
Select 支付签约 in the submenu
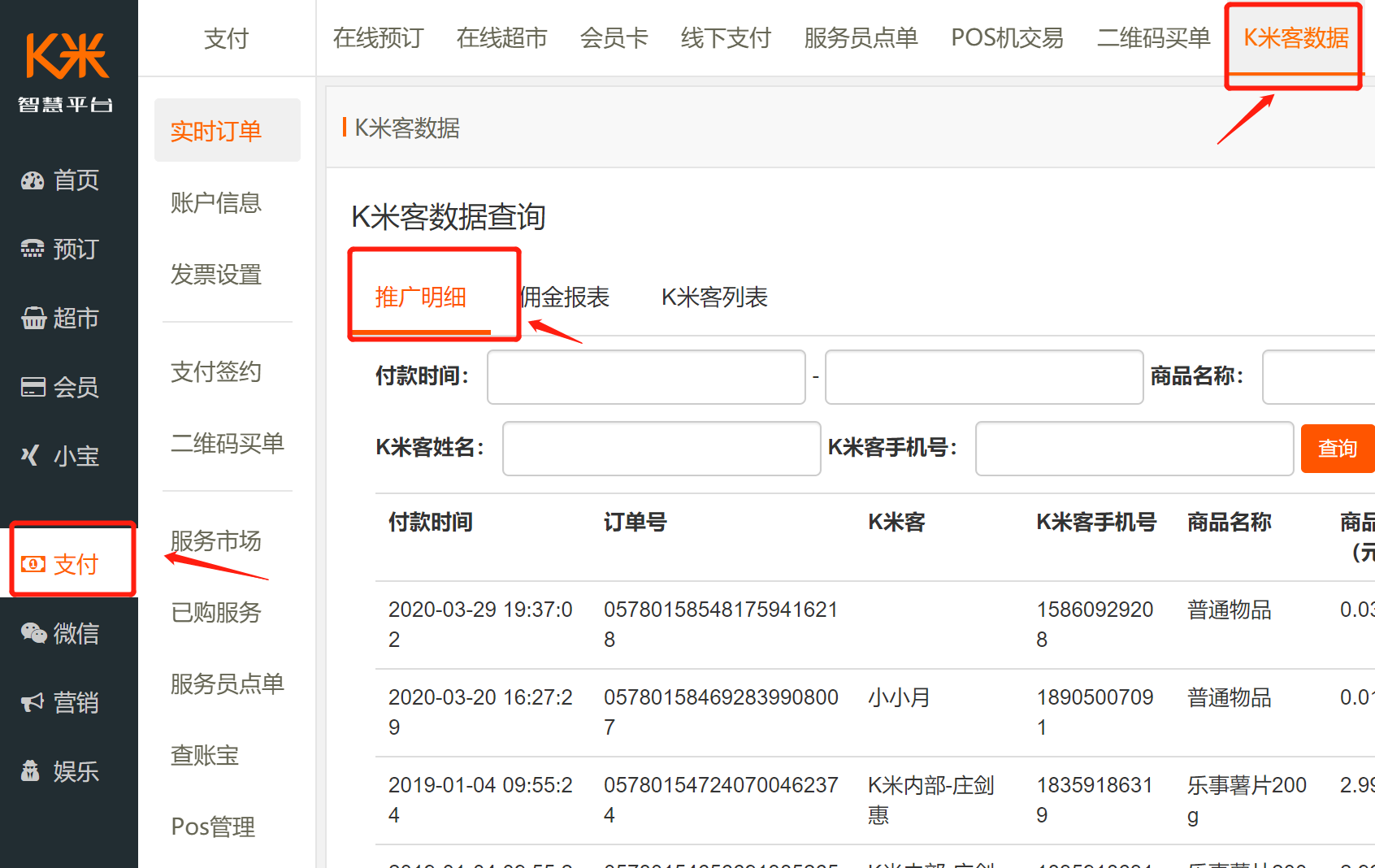(215, 371)
